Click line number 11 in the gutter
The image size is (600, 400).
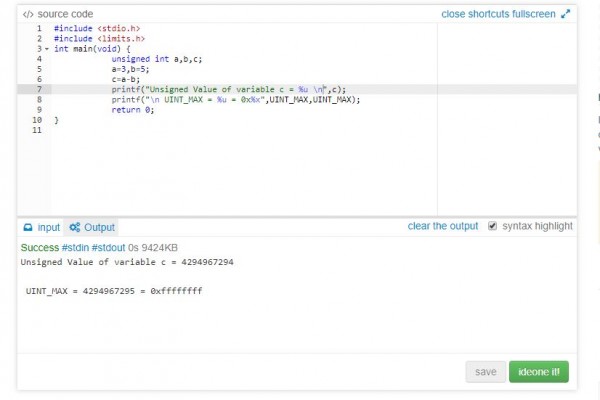coord(38,130)
